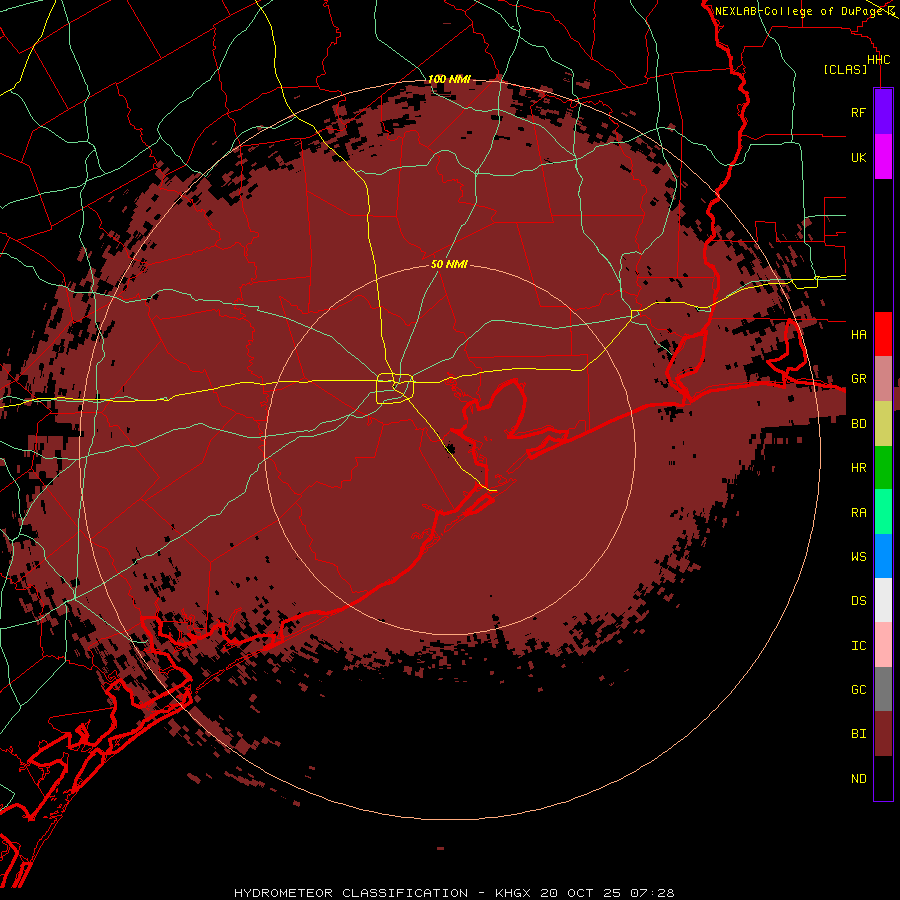This screenshot has height=900, width=900.
Task: Click the HHC product label
Action: coord(878,60)
